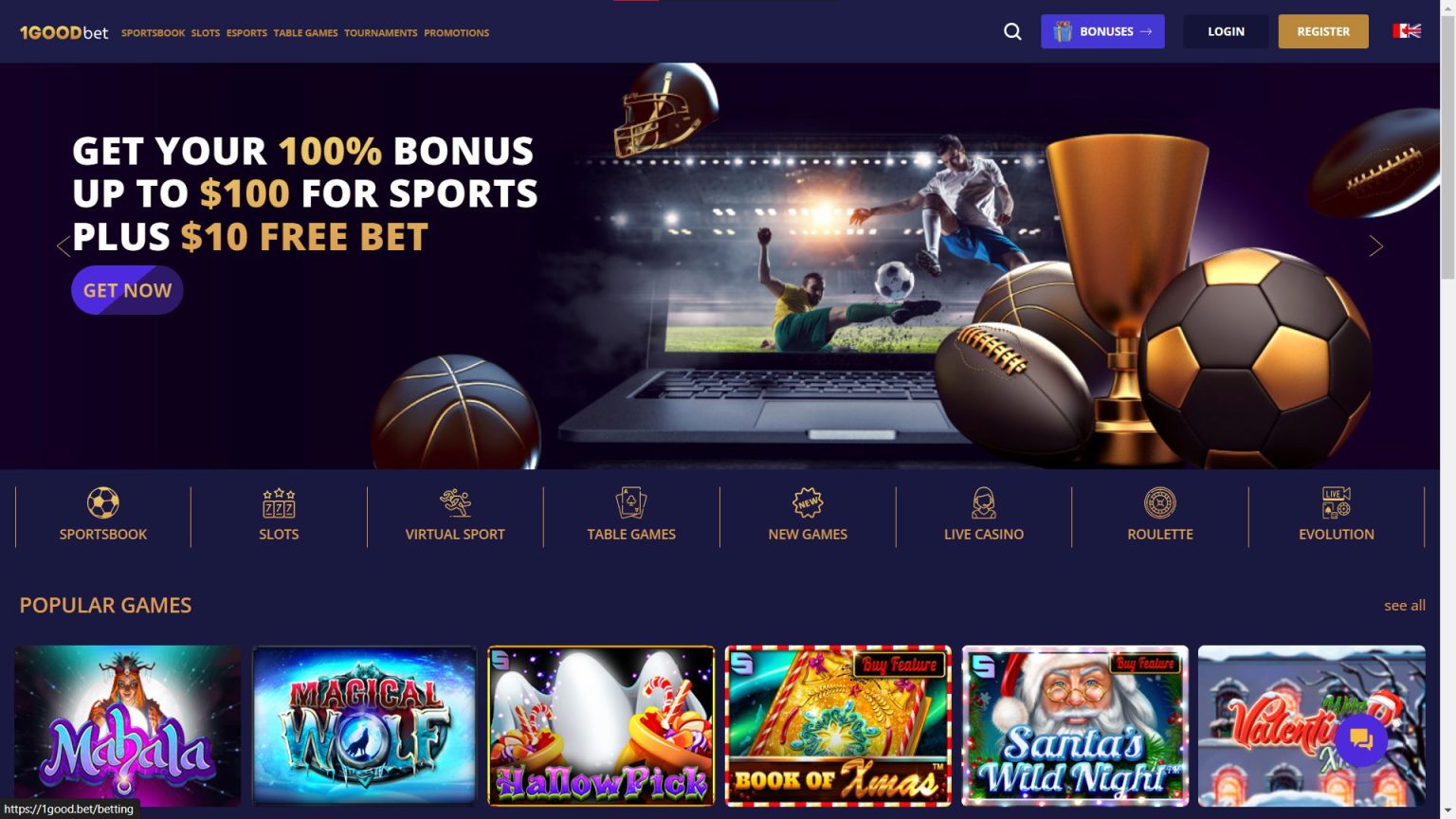
Task: Open the Sportsbook soccer ball icon
Action: [x=102, y=502]
